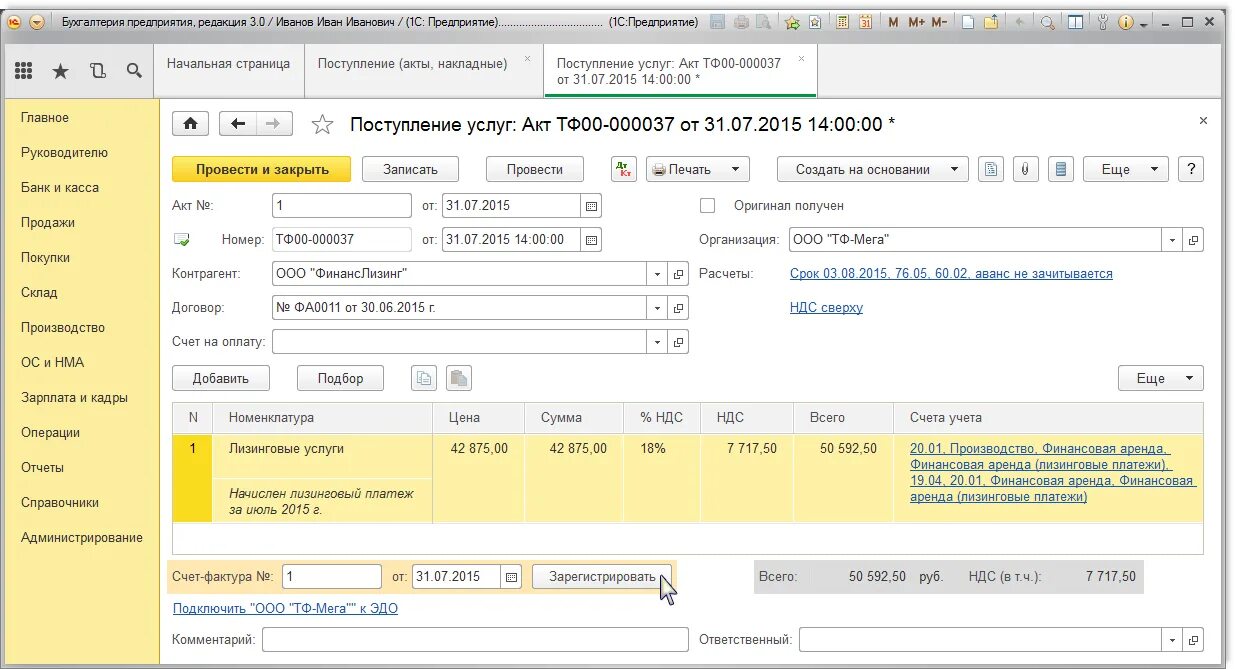1235x669 pixels.
Task: Add document to favorites with the star outline
Action: click(x=322, y=124)
